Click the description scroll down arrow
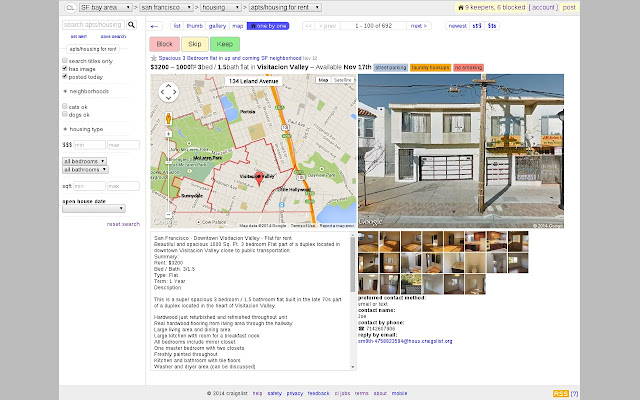This screenshot has width=640, height=400. pyautogui.click(x=353, y=367)
